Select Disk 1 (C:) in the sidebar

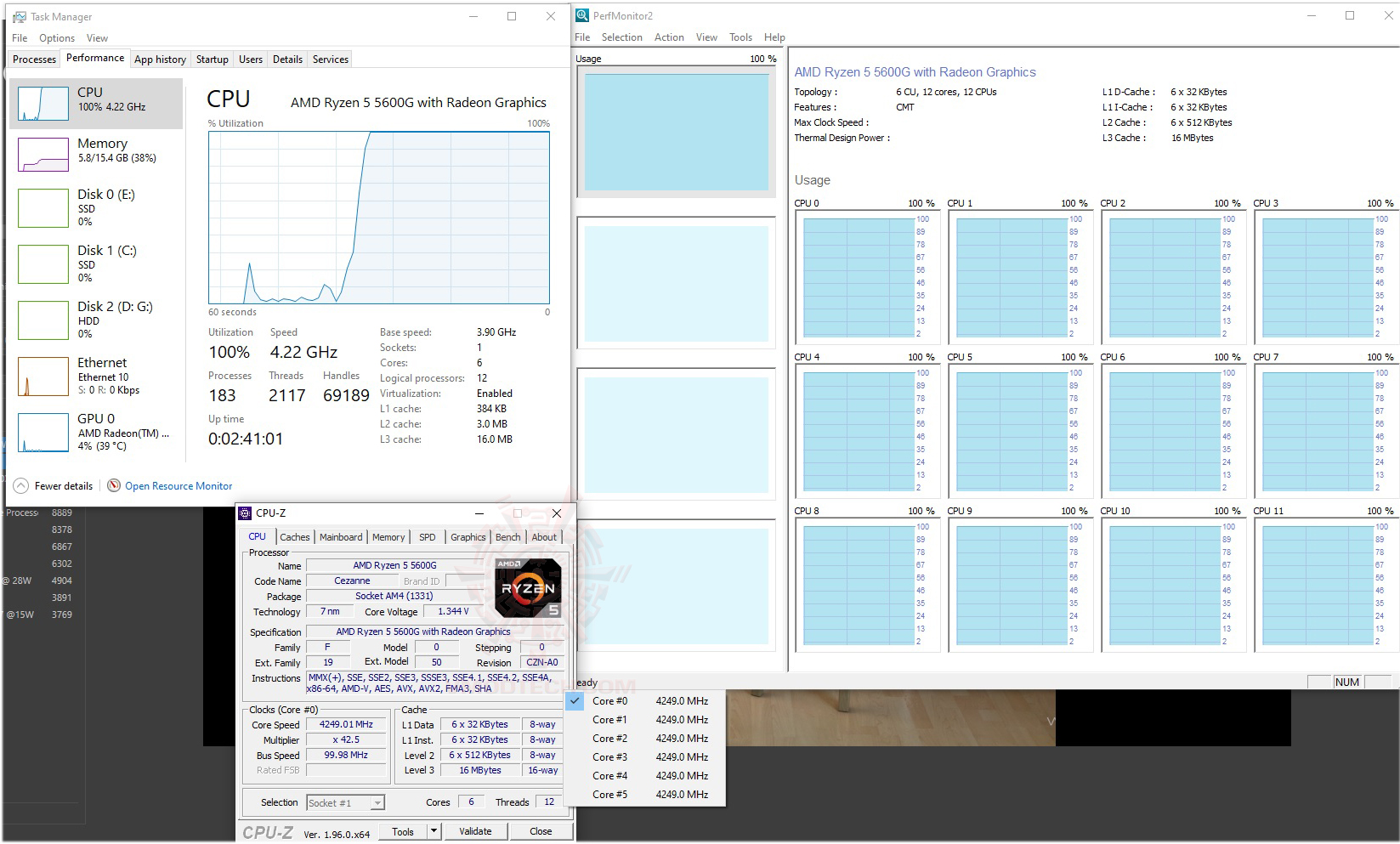96,264
